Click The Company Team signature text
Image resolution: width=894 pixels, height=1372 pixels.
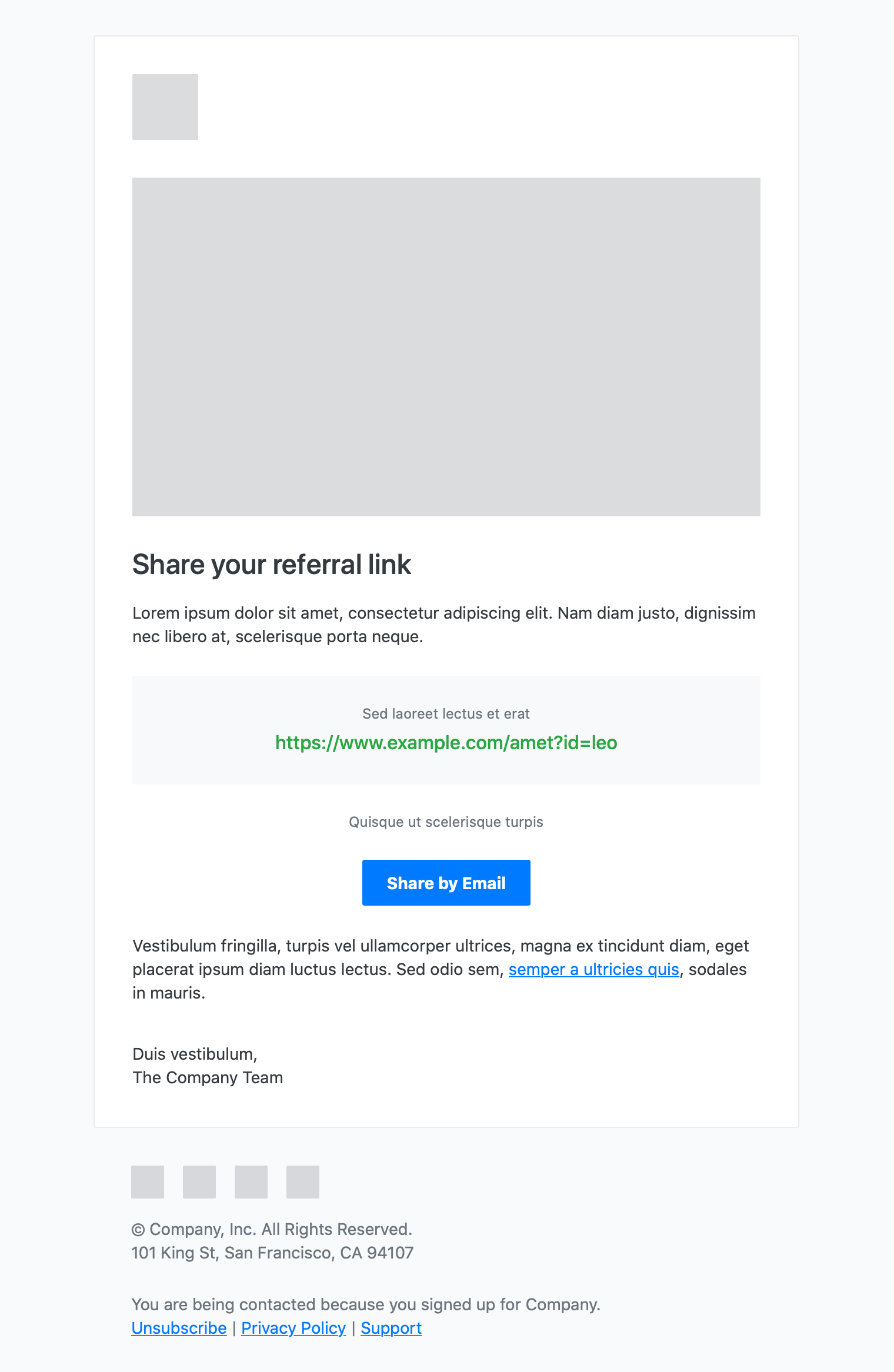coord(208,1078)
